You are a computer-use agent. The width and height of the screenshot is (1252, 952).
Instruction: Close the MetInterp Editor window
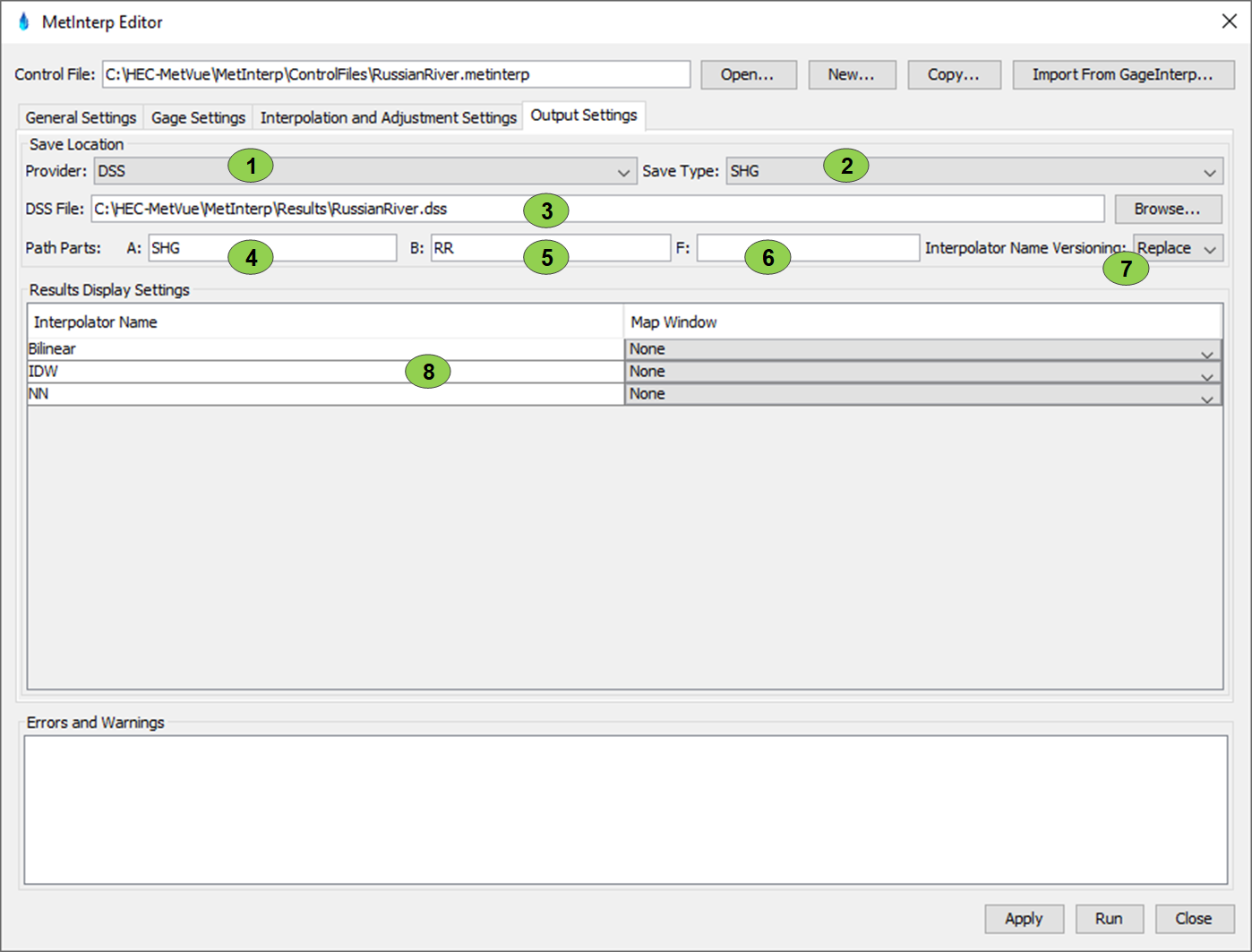pos(1229,21)
